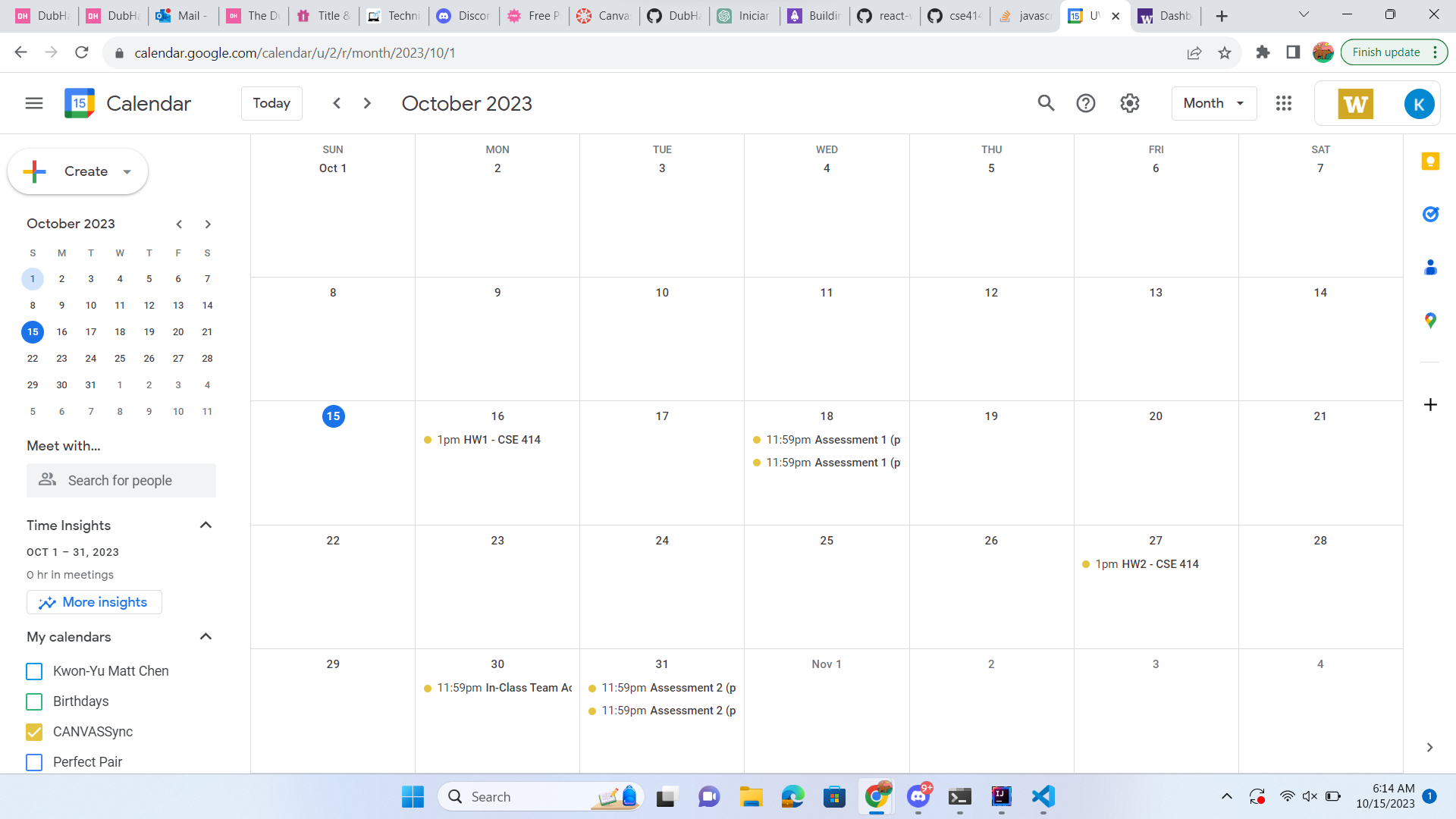This screenshot has height=819, width=1456.
Task: Uncheck the CANVASSync calendar checkbox
Action: (x=34, y=732)
